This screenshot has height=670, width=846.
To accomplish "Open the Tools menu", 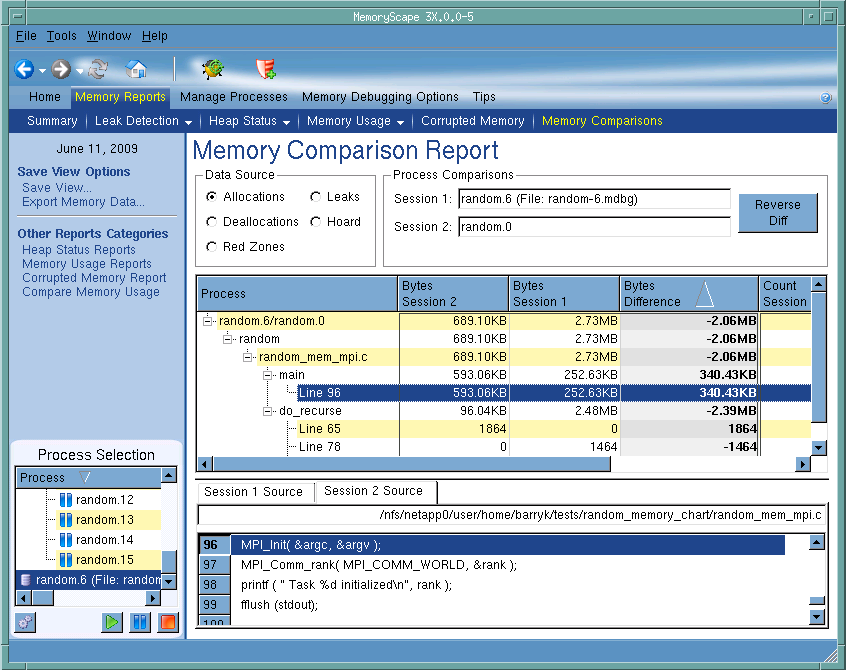I will click(x=61, y=36).
